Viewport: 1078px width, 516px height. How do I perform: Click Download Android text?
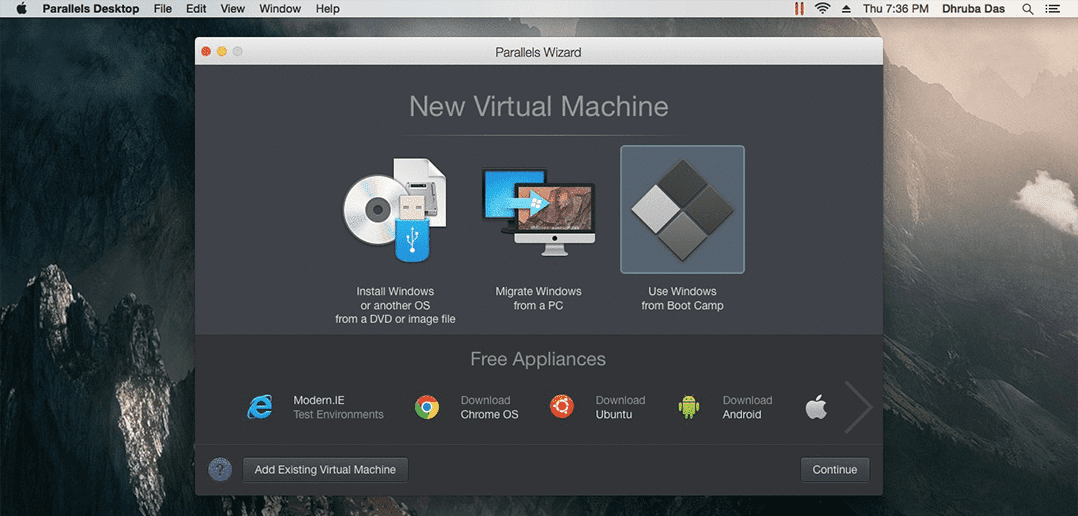click(x=747, y=407)
